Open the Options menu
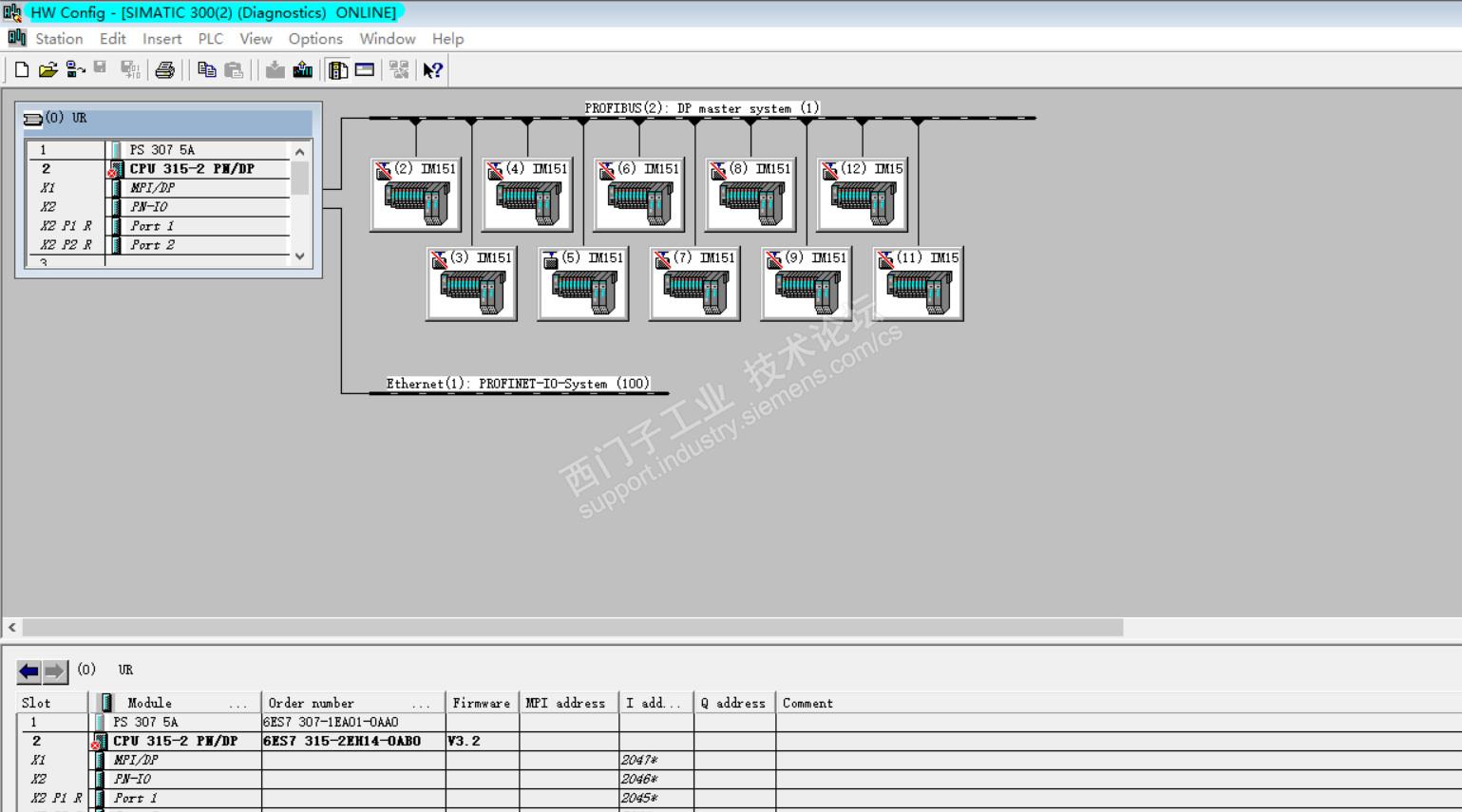 pos(315,39)
